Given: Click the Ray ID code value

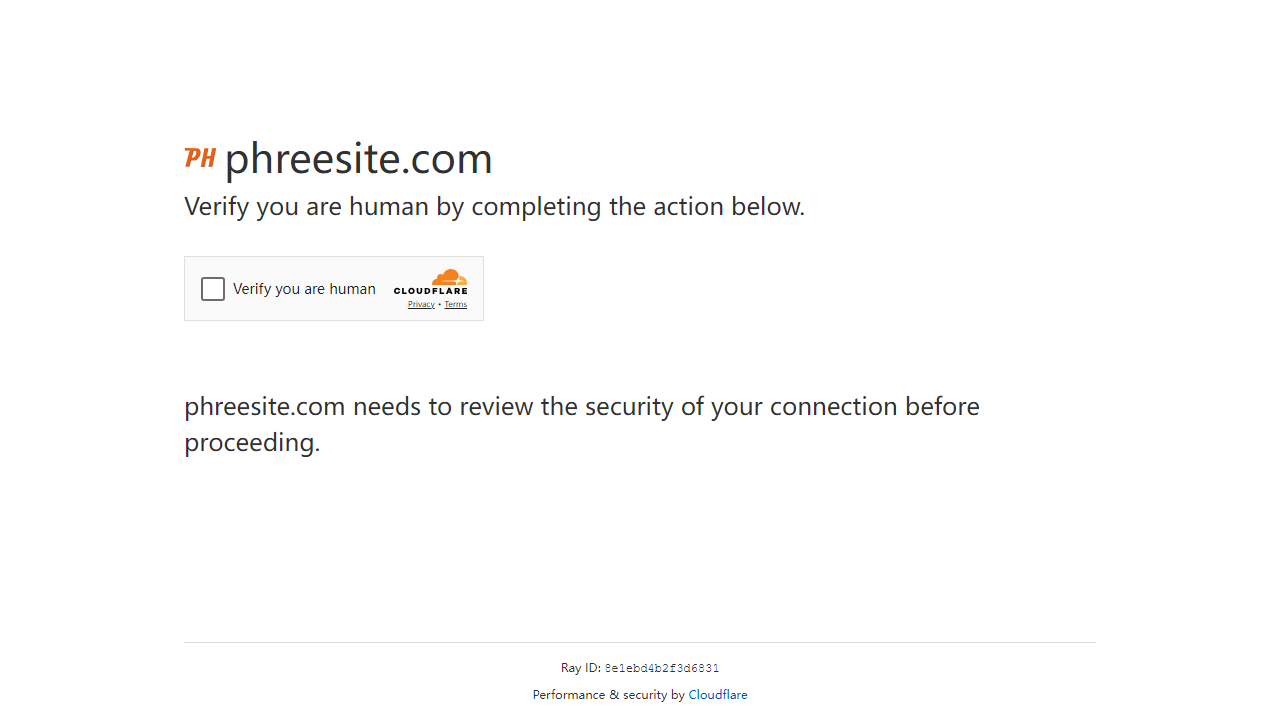Looking at the screenshot, I should click(x=662, y=668).
